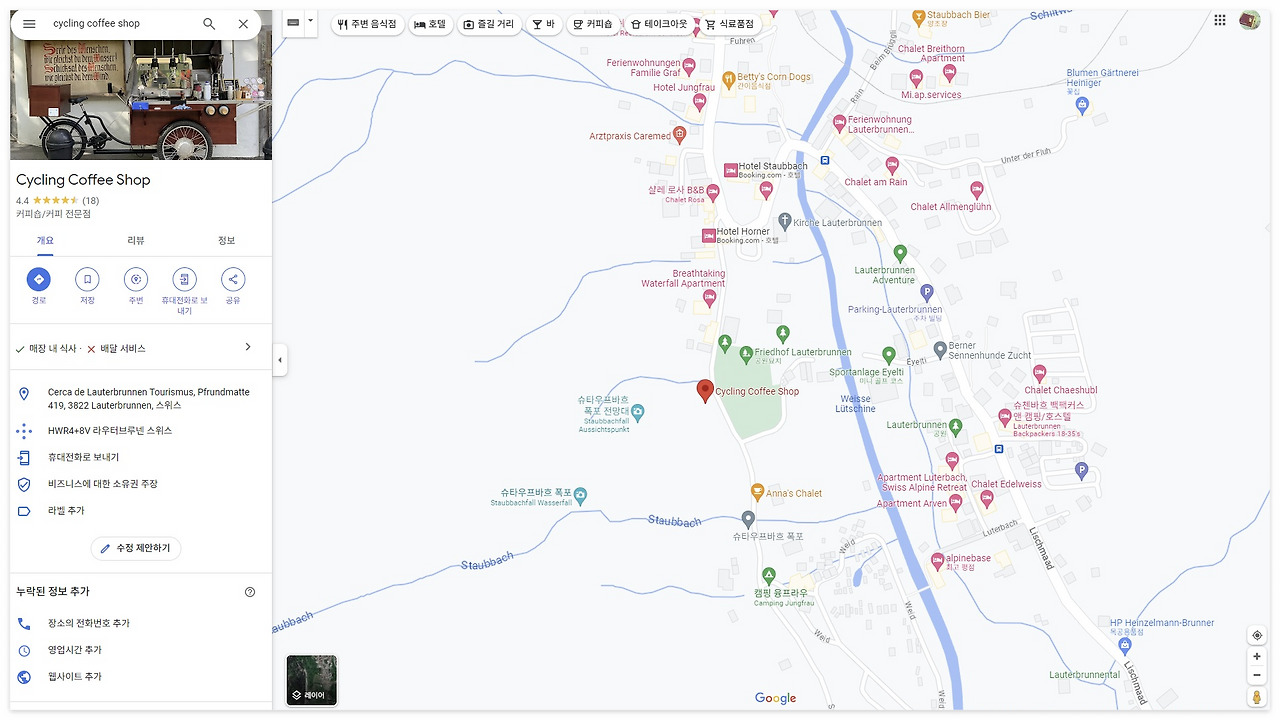
Task: Click the Anna's Chalet restaurant marker
Action: pos(758,492)
